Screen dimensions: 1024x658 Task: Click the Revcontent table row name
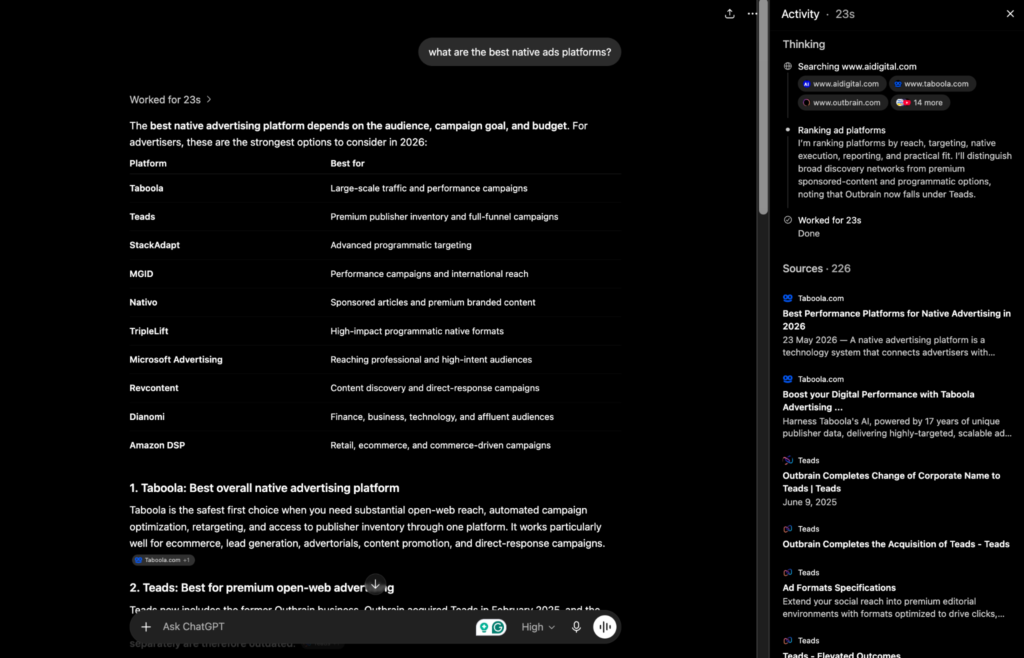[x=153, y=388]
